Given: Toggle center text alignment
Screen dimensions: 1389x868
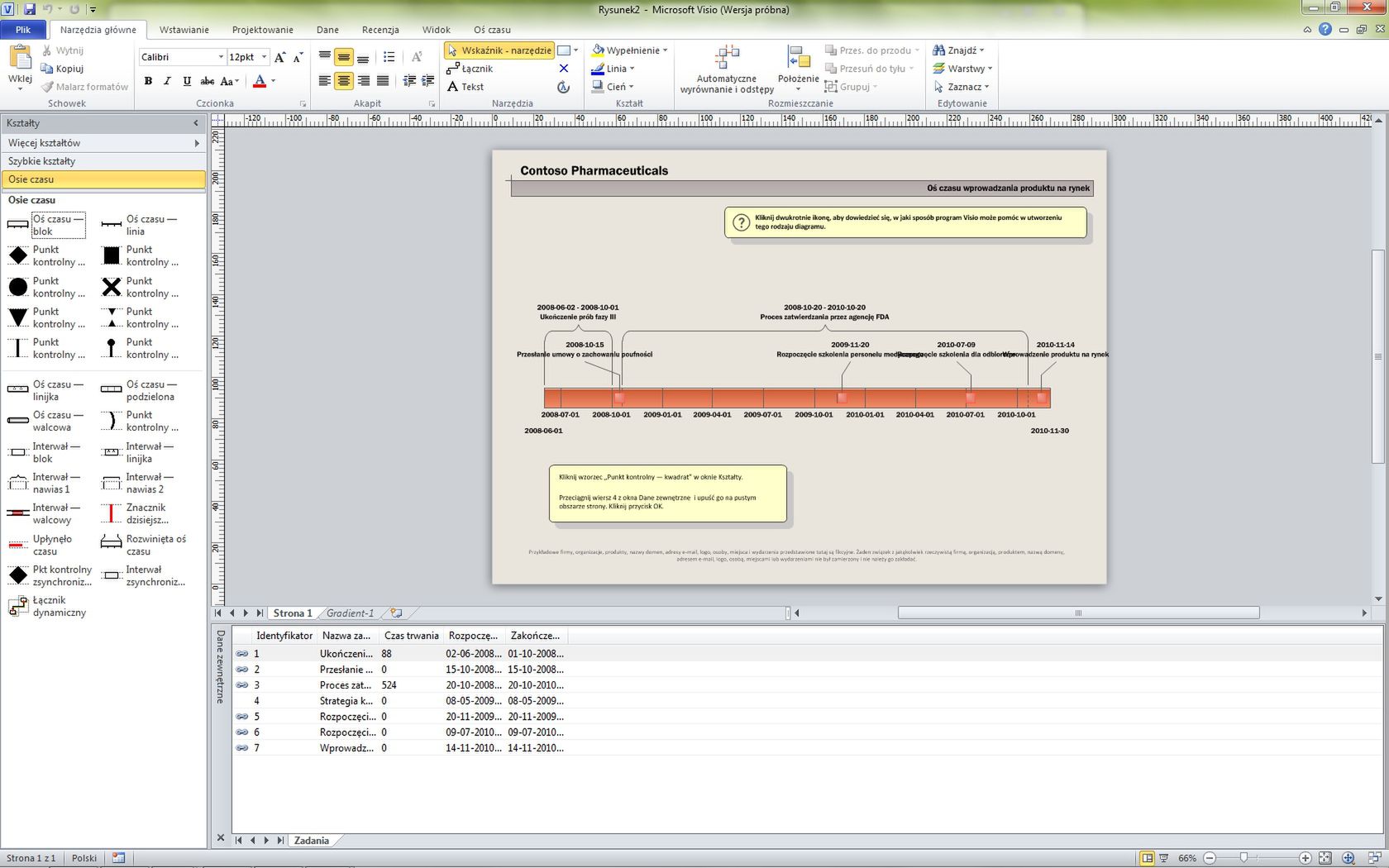Looking at the screenshot, I should pyautogui.click(x=344, y=81).
